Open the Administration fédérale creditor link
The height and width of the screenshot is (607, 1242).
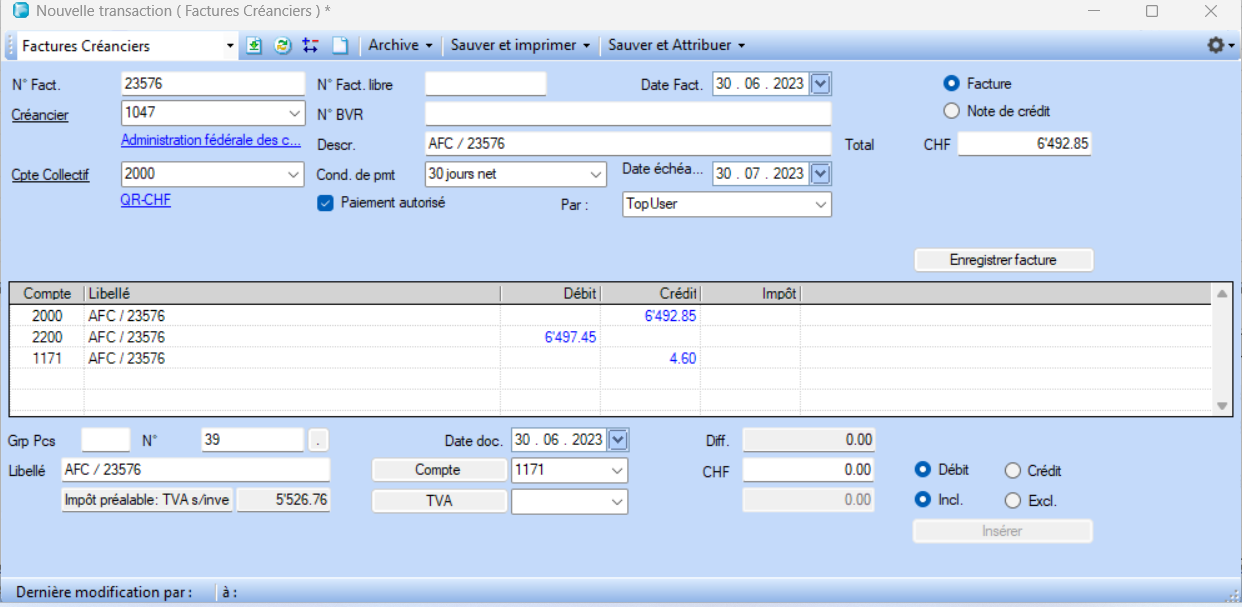point(211,141)
